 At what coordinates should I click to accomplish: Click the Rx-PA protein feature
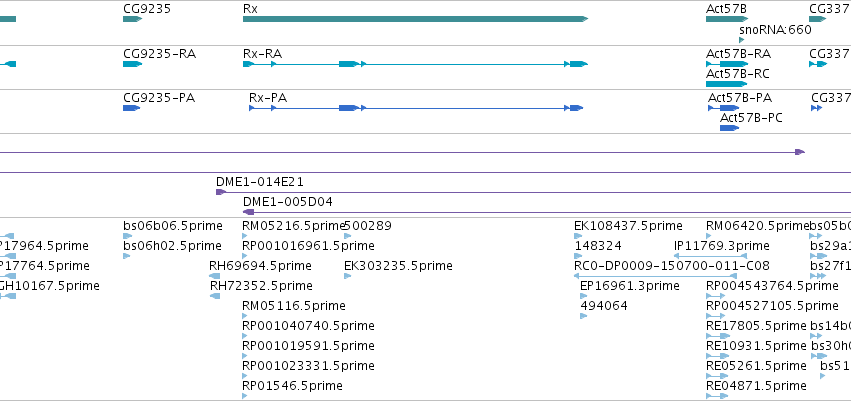point(416,108)
